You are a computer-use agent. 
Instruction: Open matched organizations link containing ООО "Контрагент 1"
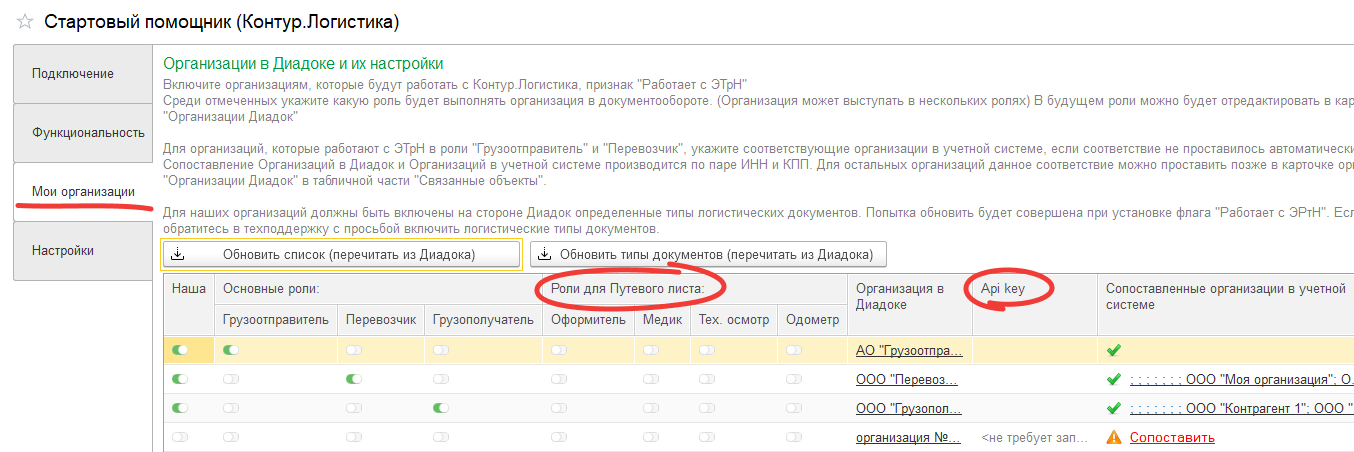(1241, 409)
